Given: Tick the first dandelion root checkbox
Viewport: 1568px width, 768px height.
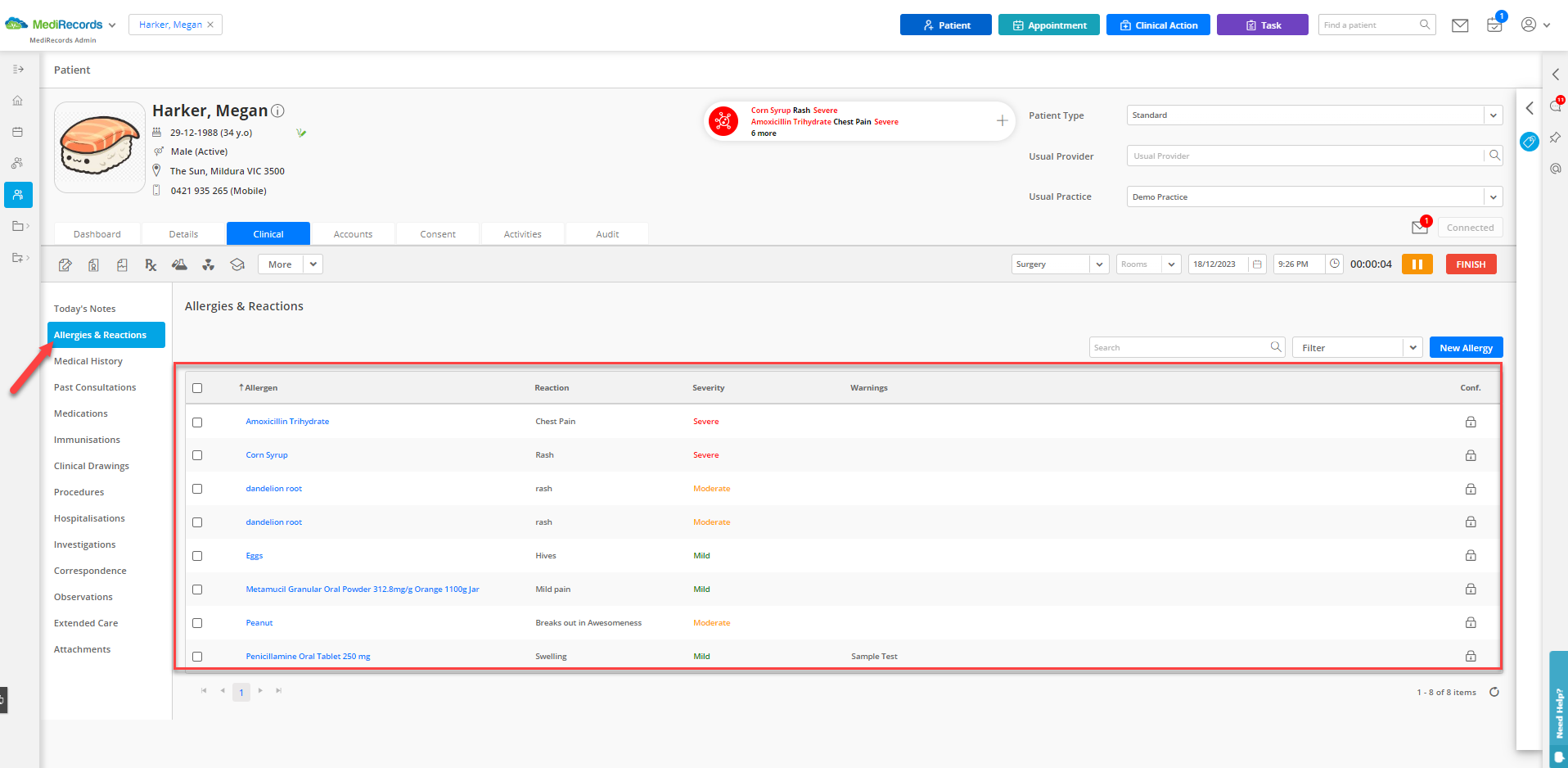Looking at the screenshot, I should 197,489.
